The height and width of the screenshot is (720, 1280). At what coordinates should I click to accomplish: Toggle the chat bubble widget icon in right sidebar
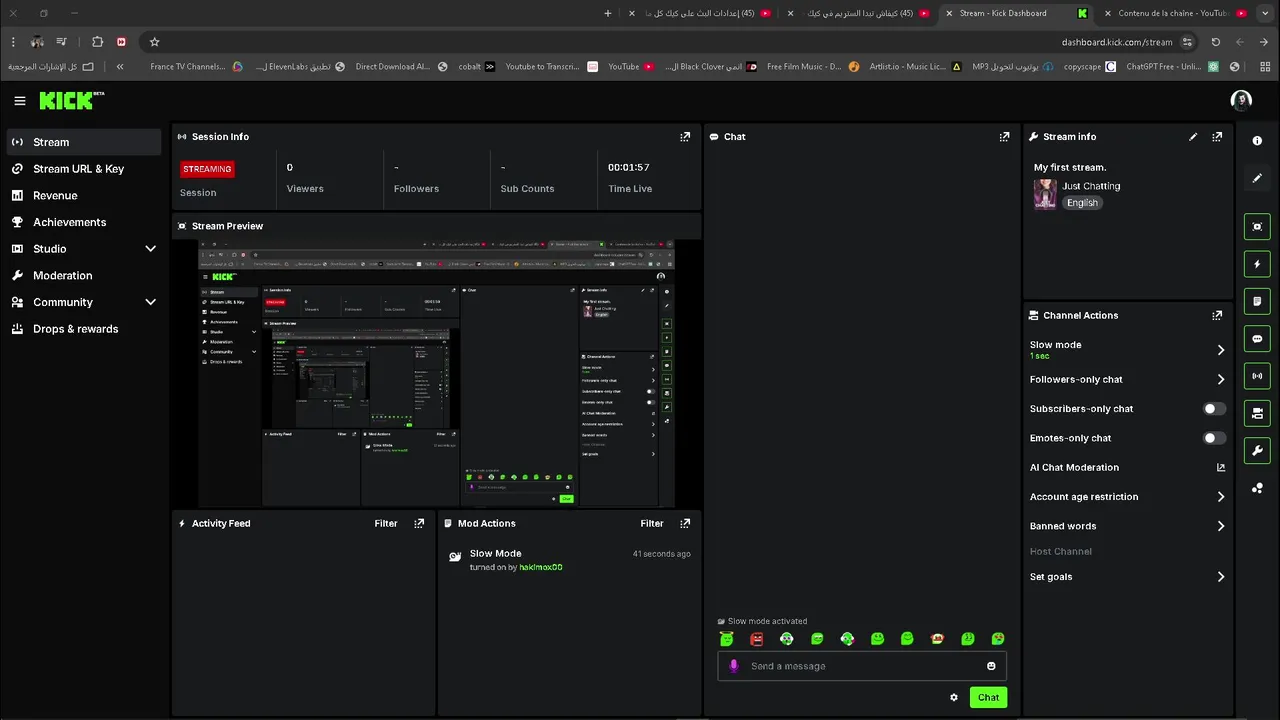1257,339
